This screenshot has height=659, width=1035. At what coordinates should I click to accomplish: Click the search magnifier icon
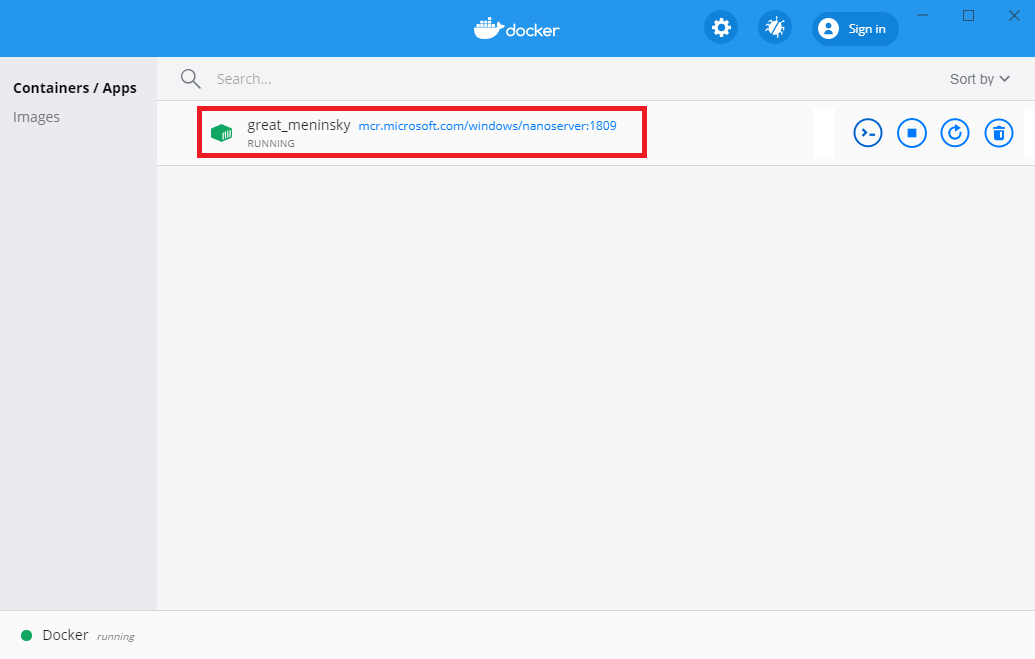[190, 79]
